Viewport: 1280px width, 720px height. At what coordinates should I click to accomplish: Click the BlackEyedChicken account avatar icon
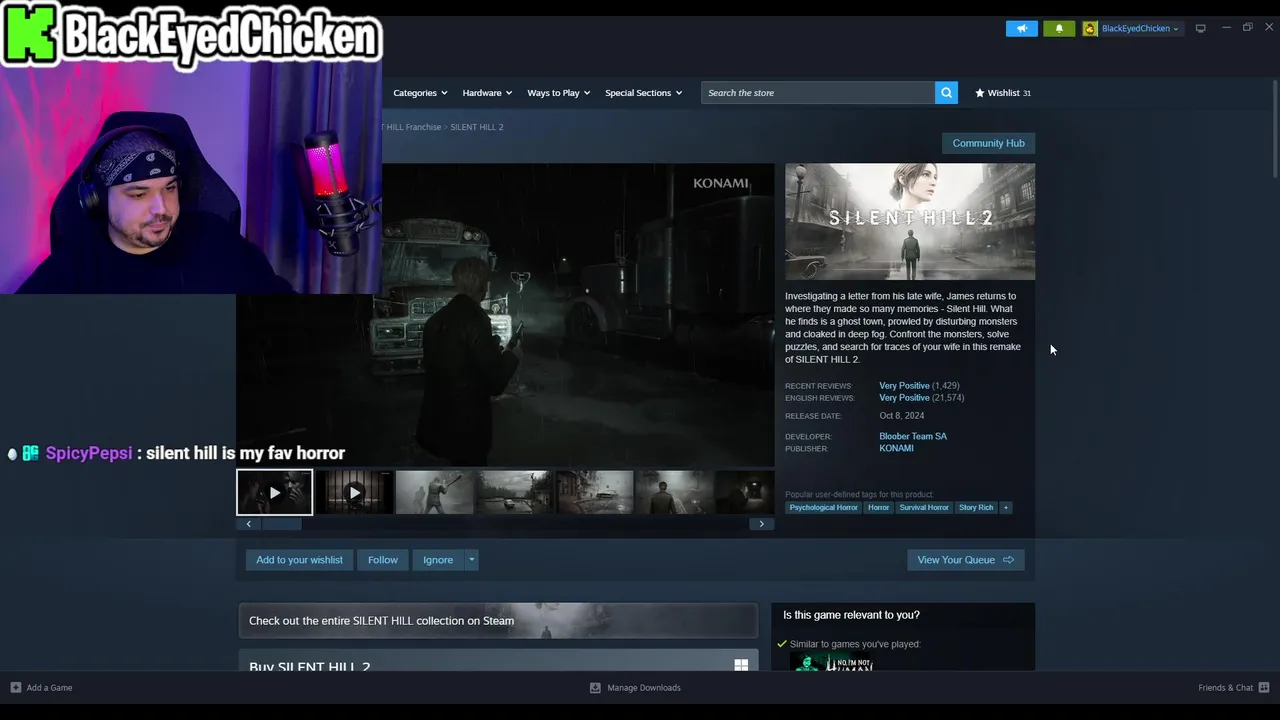[x=1090, y=28]
